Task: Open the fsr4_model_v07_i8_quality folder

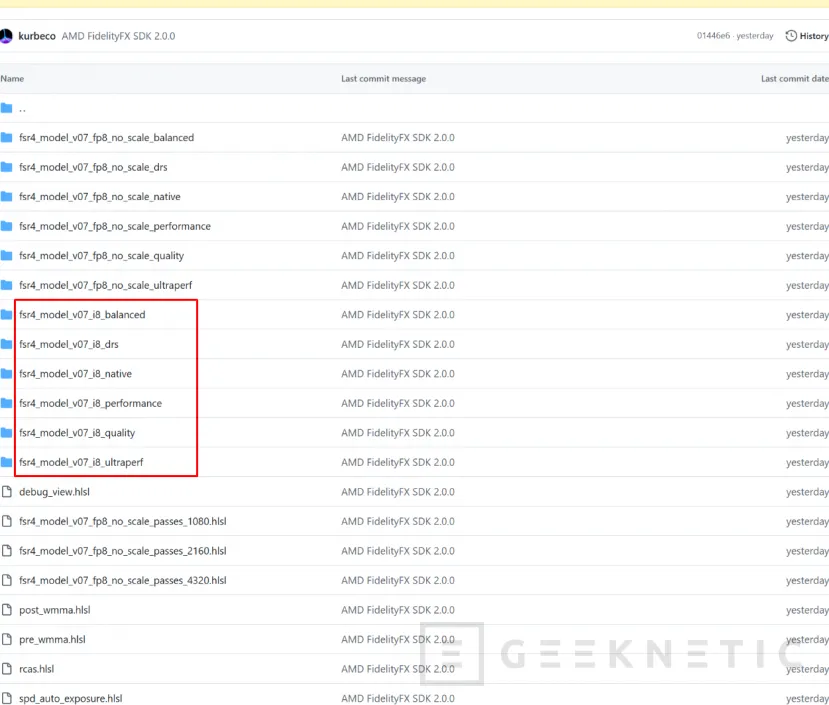Action: click(77, 433)
